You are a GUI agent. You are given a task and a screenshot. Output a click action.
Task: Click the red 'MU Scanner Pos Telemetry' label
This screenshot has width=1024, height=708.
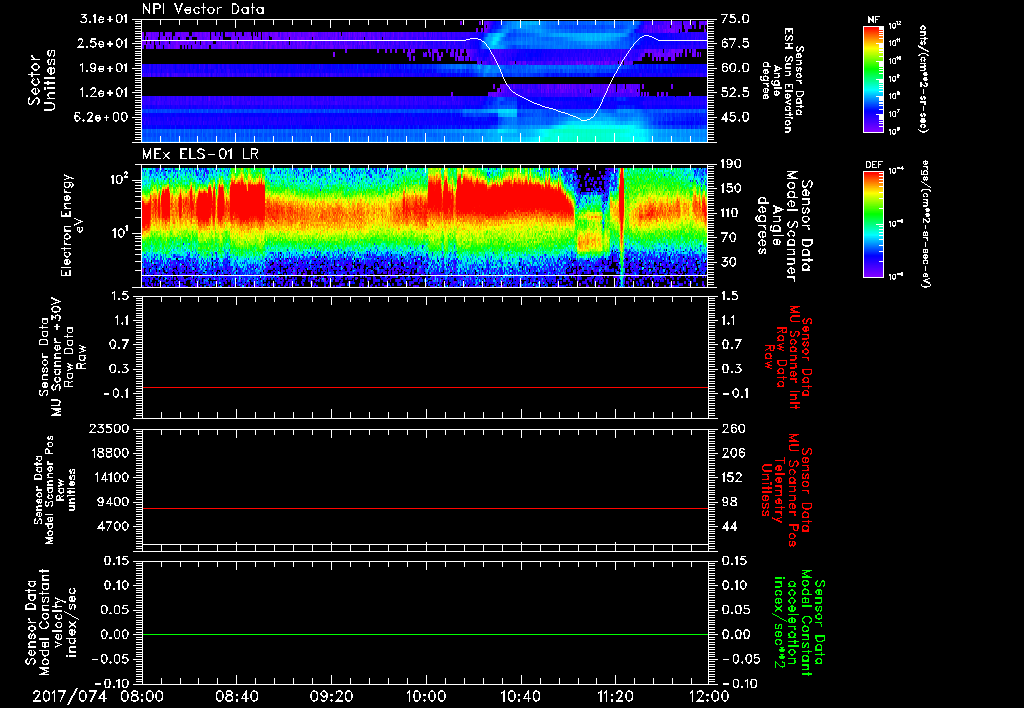(x=786, y=491)
